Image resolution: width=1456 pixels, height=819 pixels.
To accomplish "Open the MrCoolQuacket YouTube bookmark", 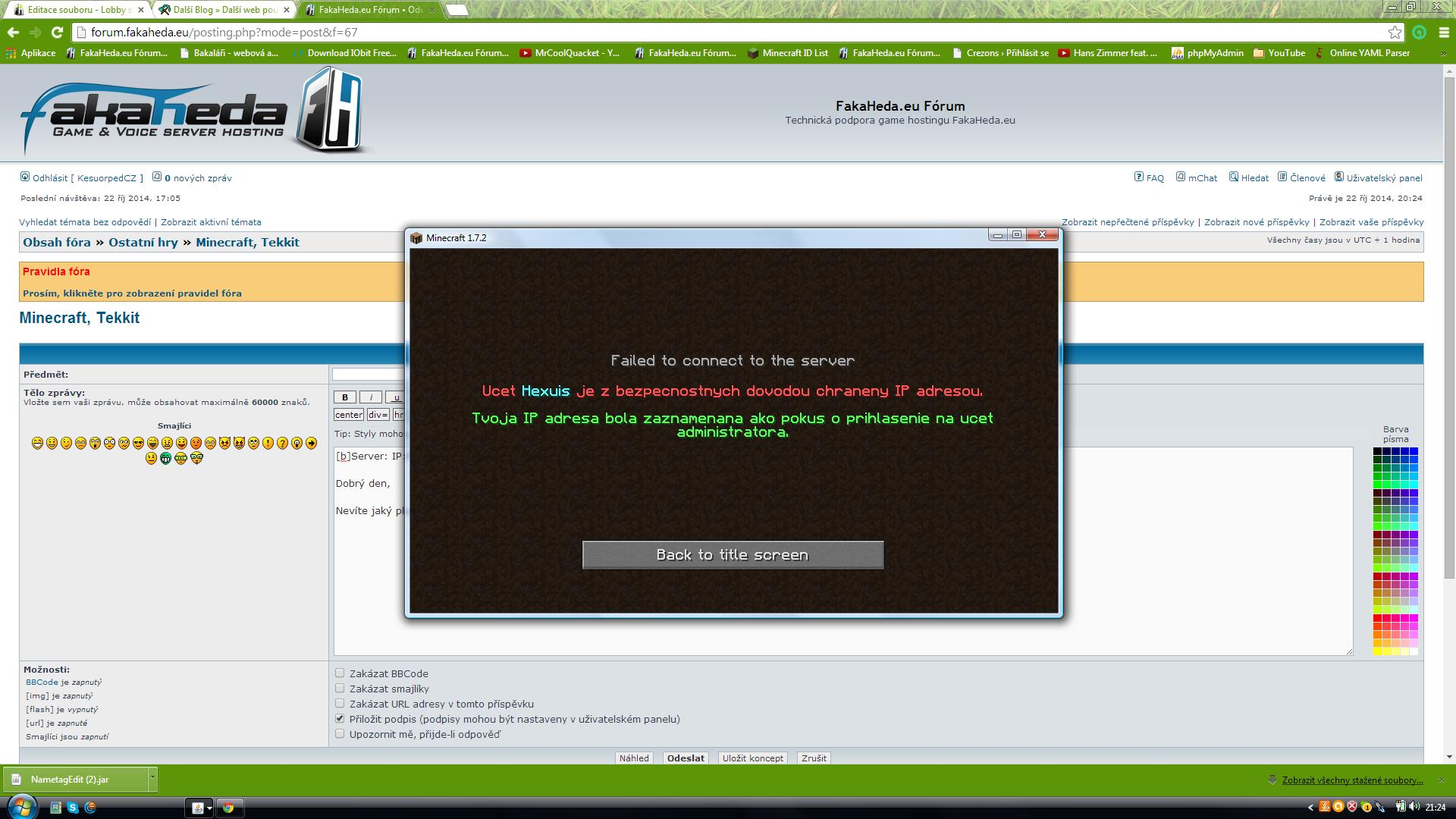I will 570,53.
